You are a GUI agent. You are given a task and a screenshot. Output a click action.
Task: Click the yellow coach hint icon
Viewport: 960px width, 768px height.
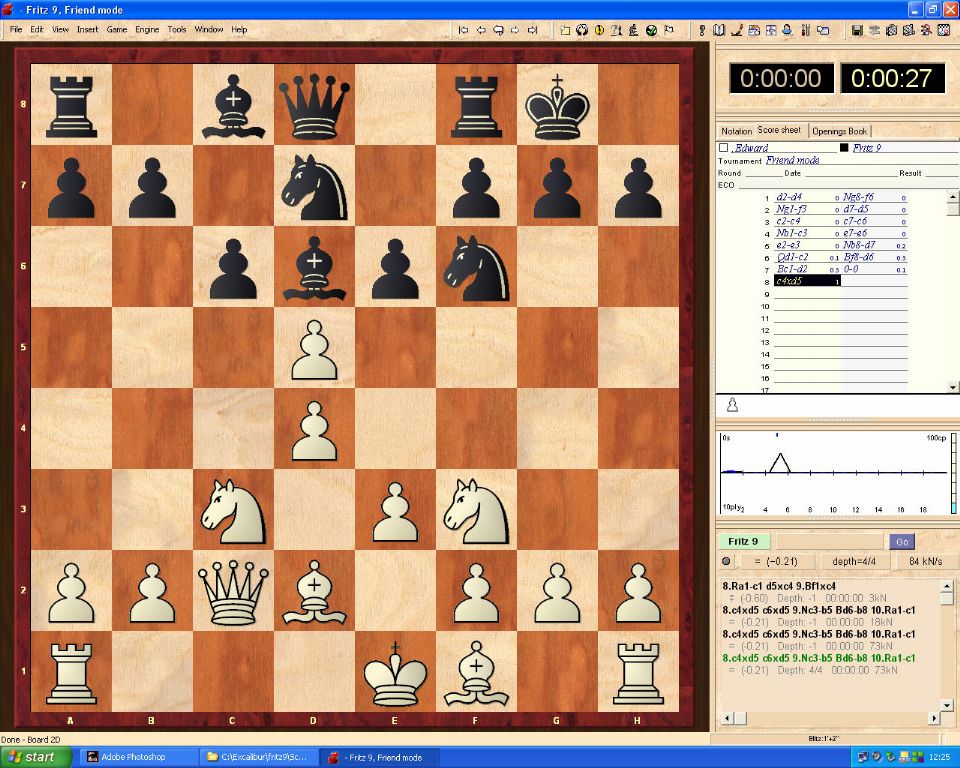pos(599,29)
